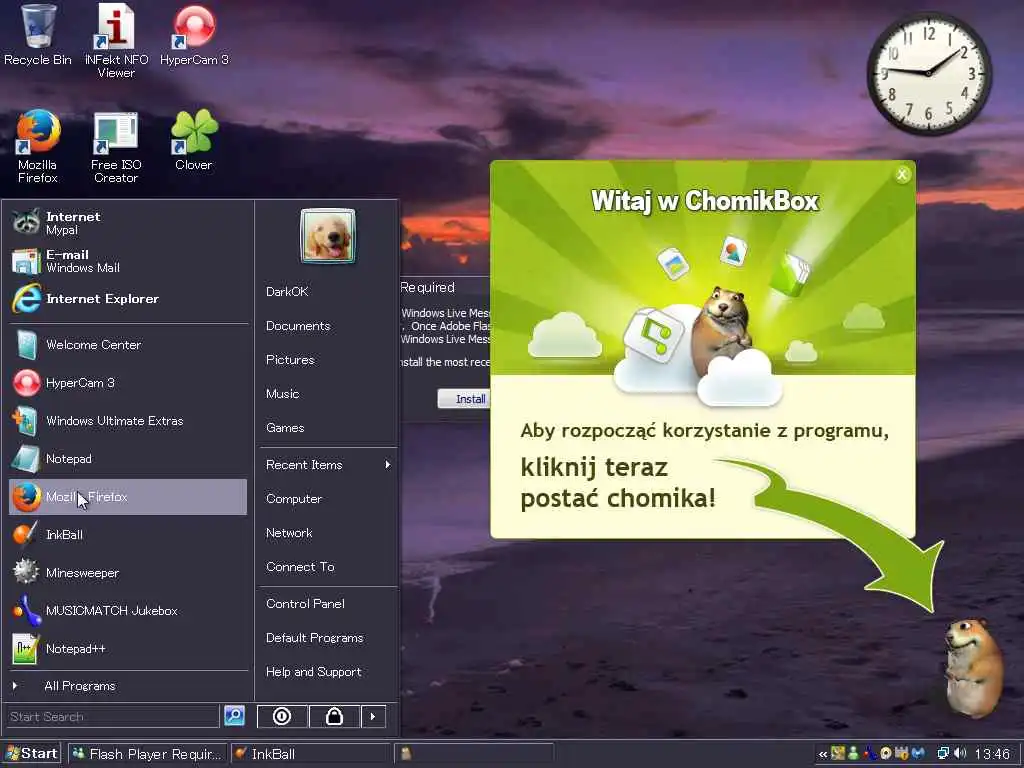Open Network from Start menu
Screen dimensions: 1024x768
327,533
